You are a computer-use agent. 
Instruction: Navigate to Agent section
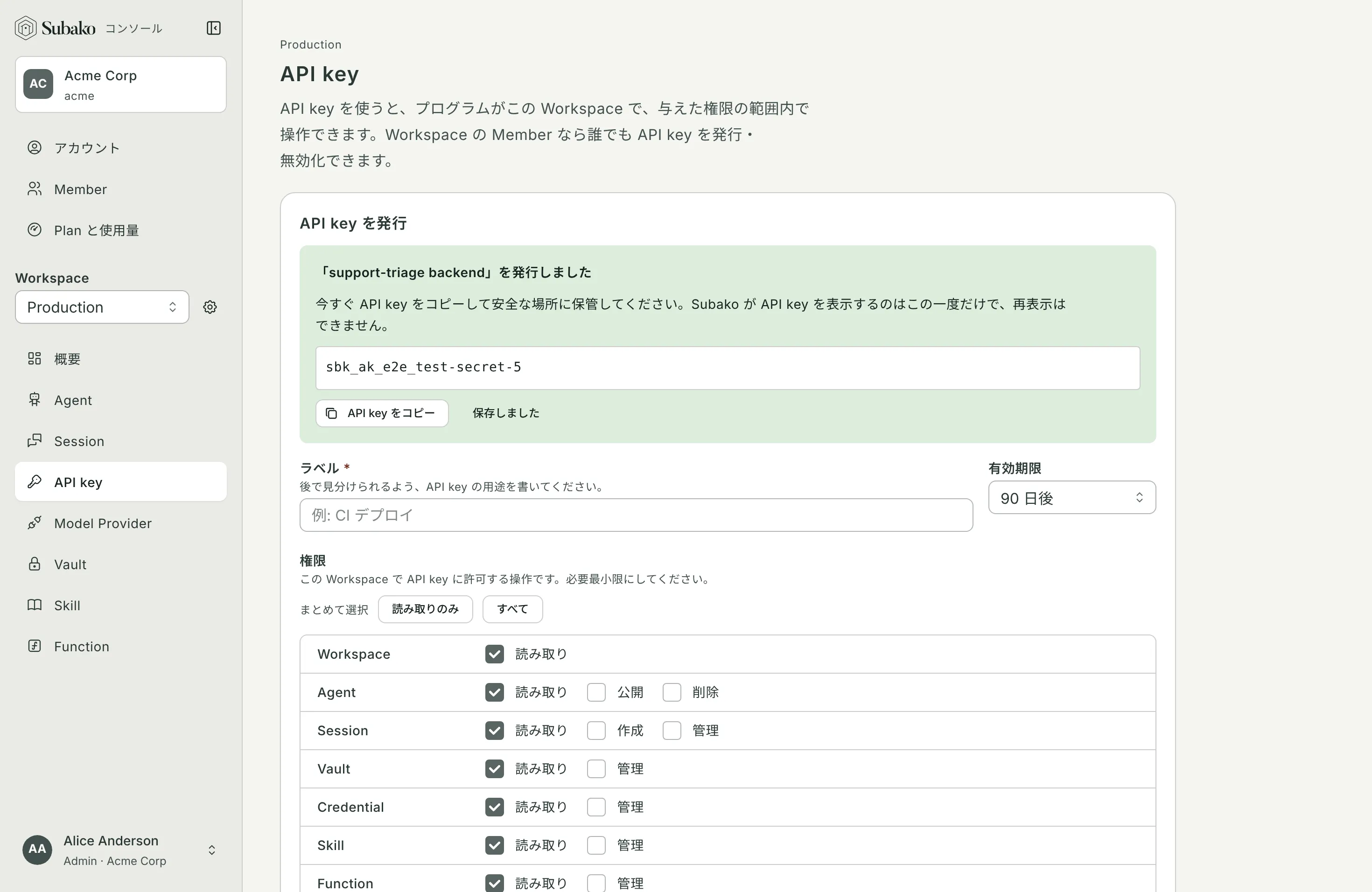[x=120, y=399]
